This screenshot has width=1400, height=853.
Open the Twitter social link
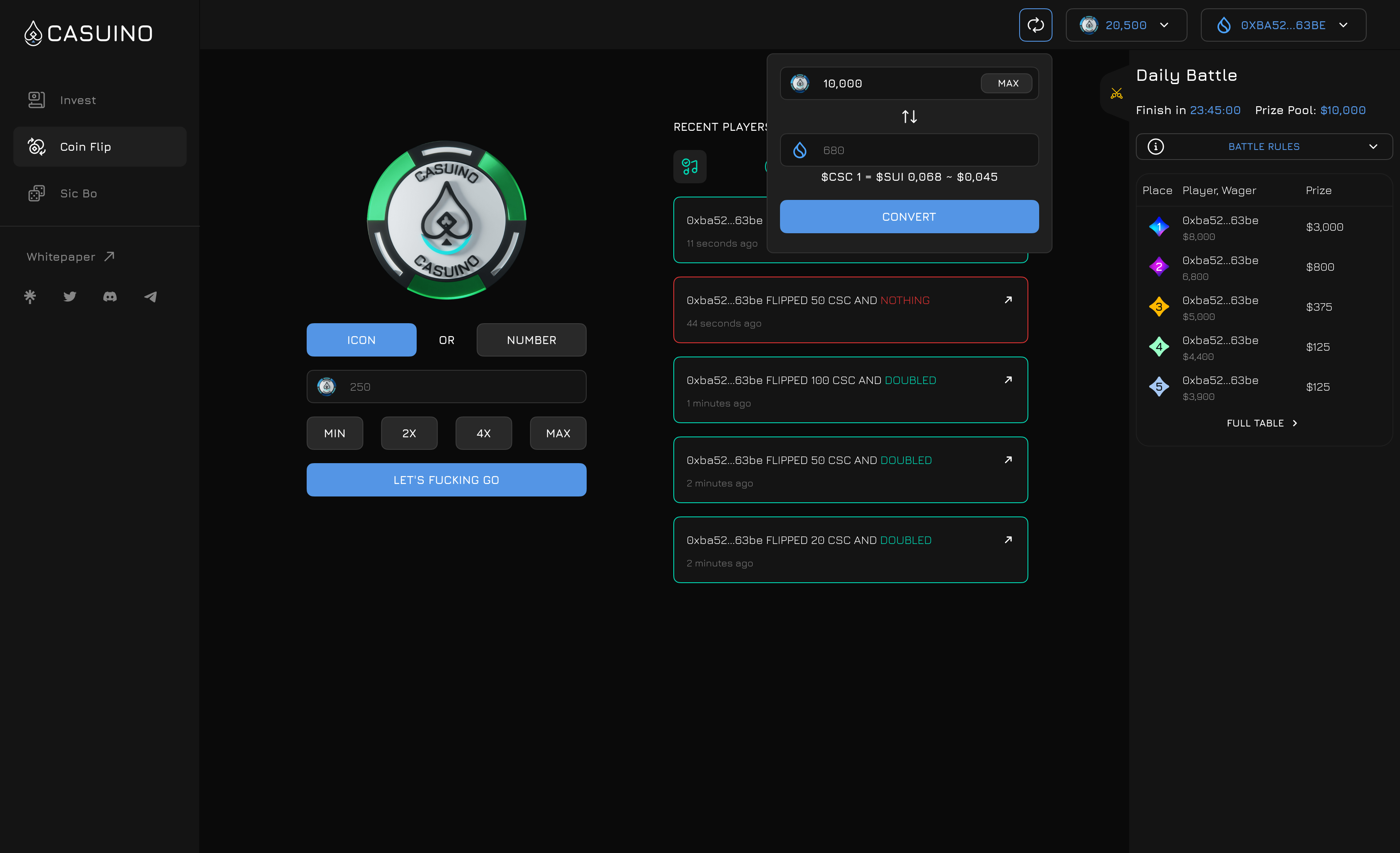coord(70,297)
